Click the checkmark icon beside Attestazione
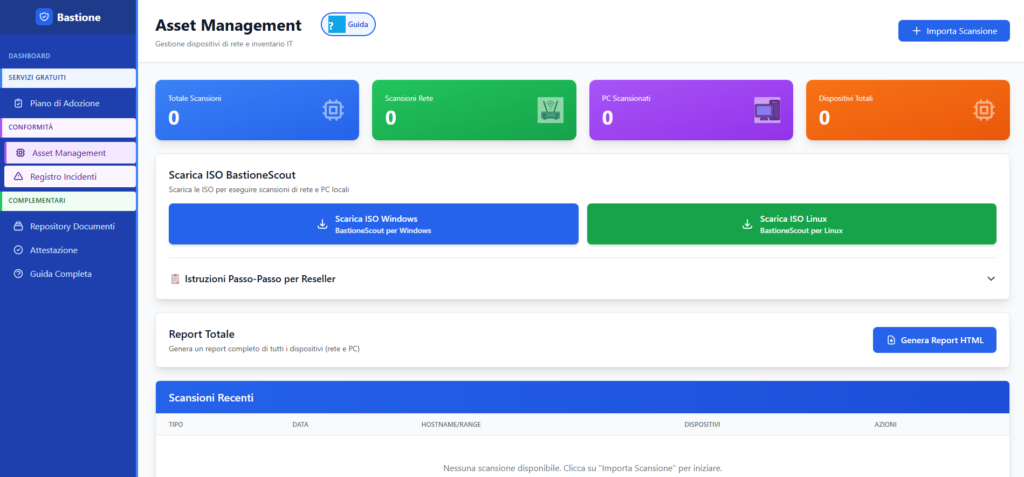This screenshot has height=477, width=1024. [x=18, y=250]
